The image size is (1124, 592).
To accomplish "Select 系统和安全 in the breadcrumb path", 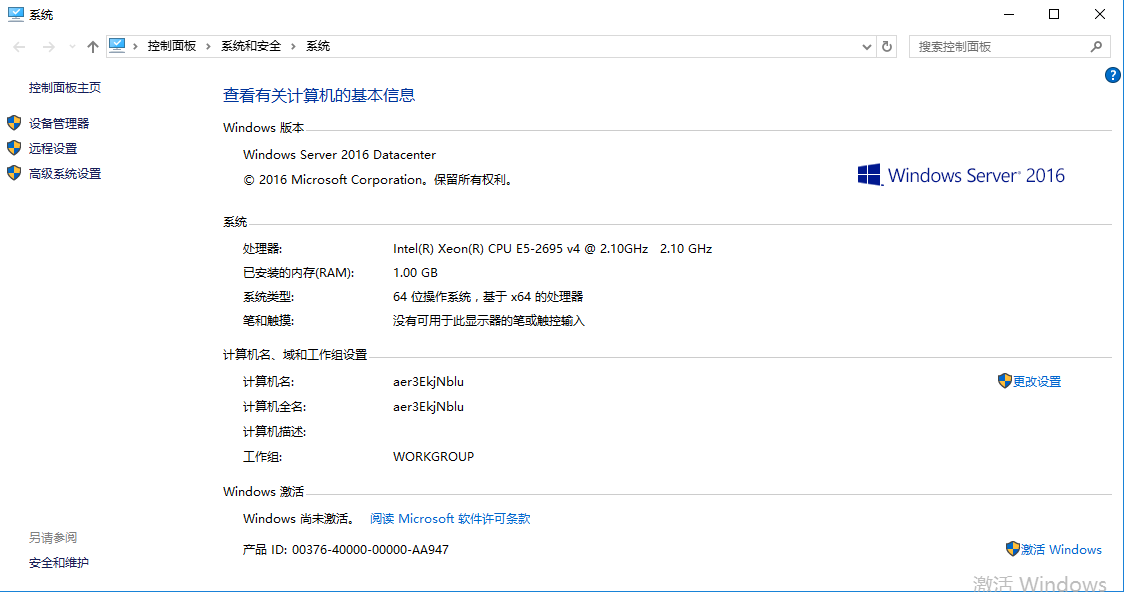I will click(251, 46).
